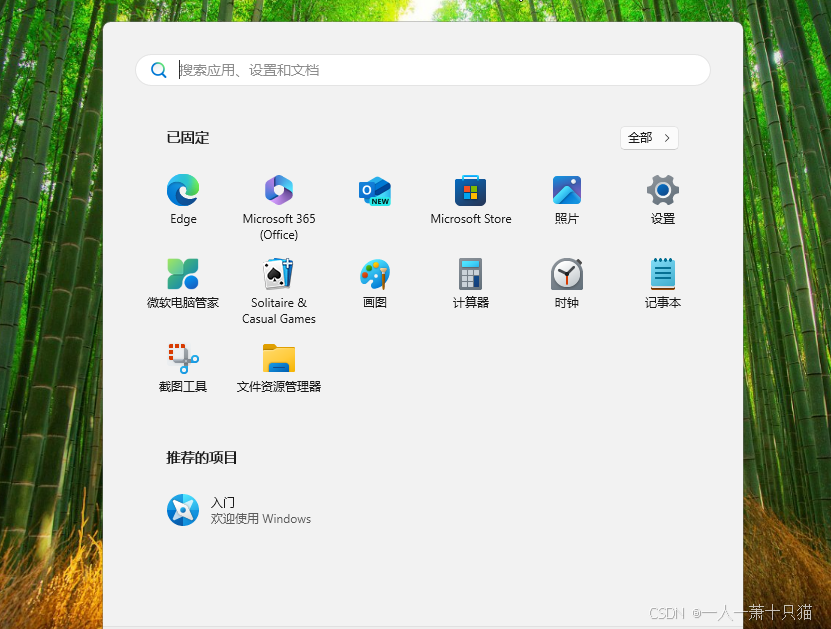
Task: Launch 截图工具 (Snipping Tool)
Action: pyautogui.click(x=183, y=358)
